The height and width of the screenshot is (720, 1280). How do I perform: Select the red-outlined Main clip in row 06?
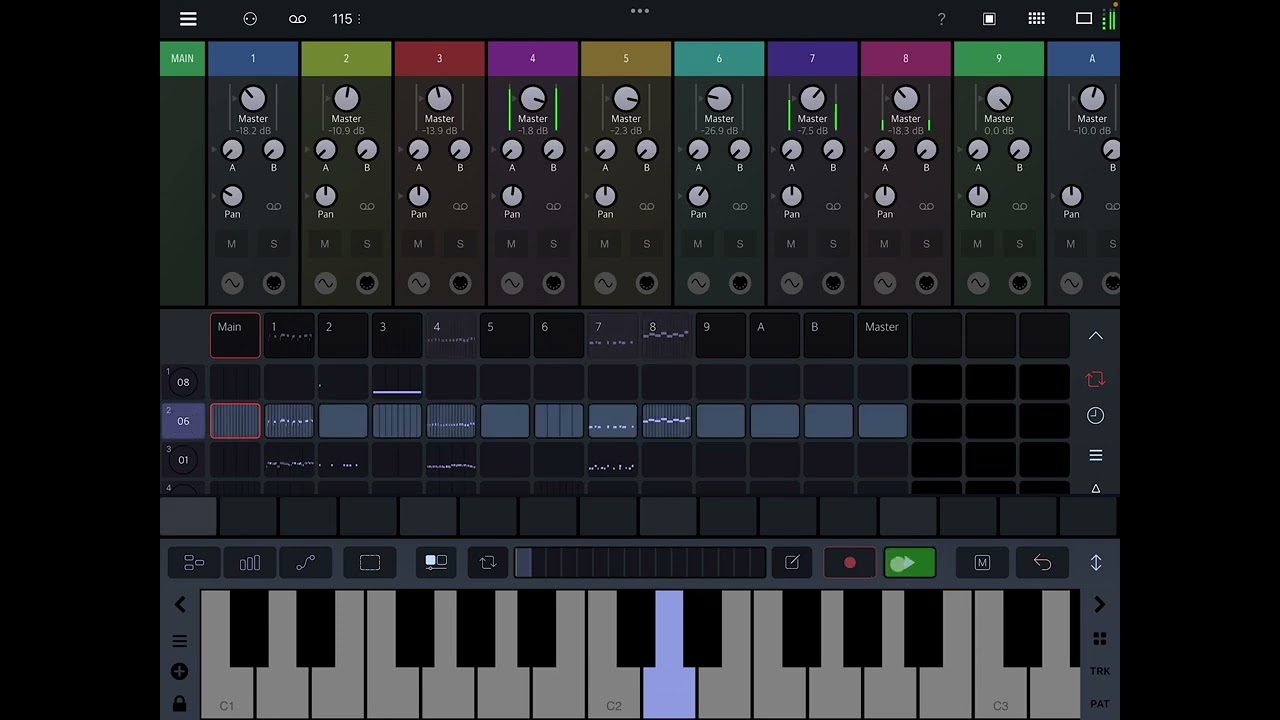[x=235, y=421]
